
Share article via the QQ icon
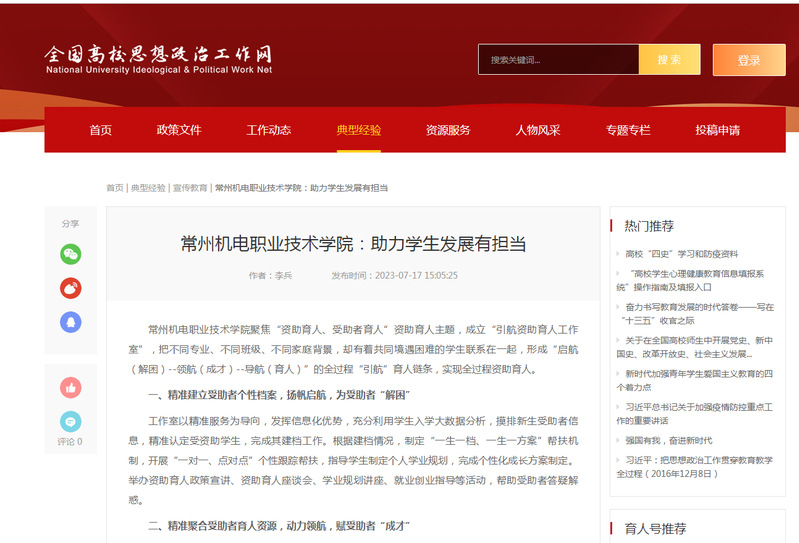tap(70, 321)
